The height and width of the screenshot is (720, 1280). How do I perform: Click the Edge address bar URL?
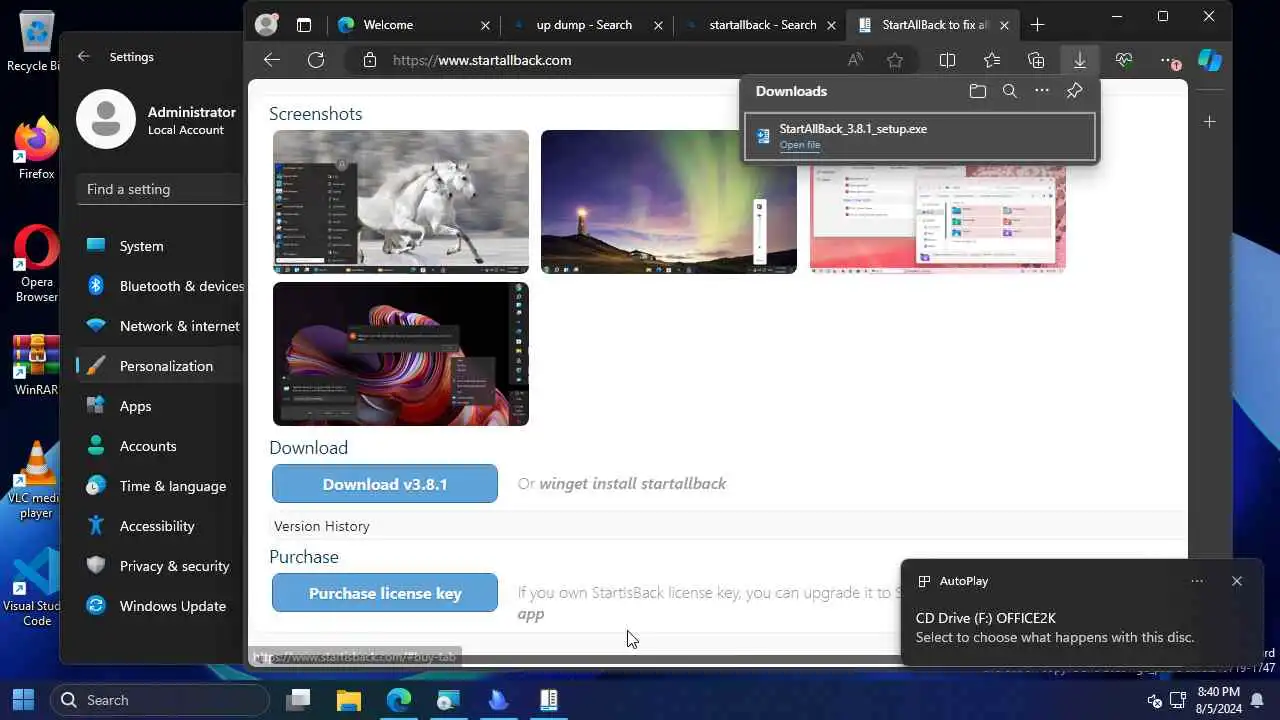482,60
